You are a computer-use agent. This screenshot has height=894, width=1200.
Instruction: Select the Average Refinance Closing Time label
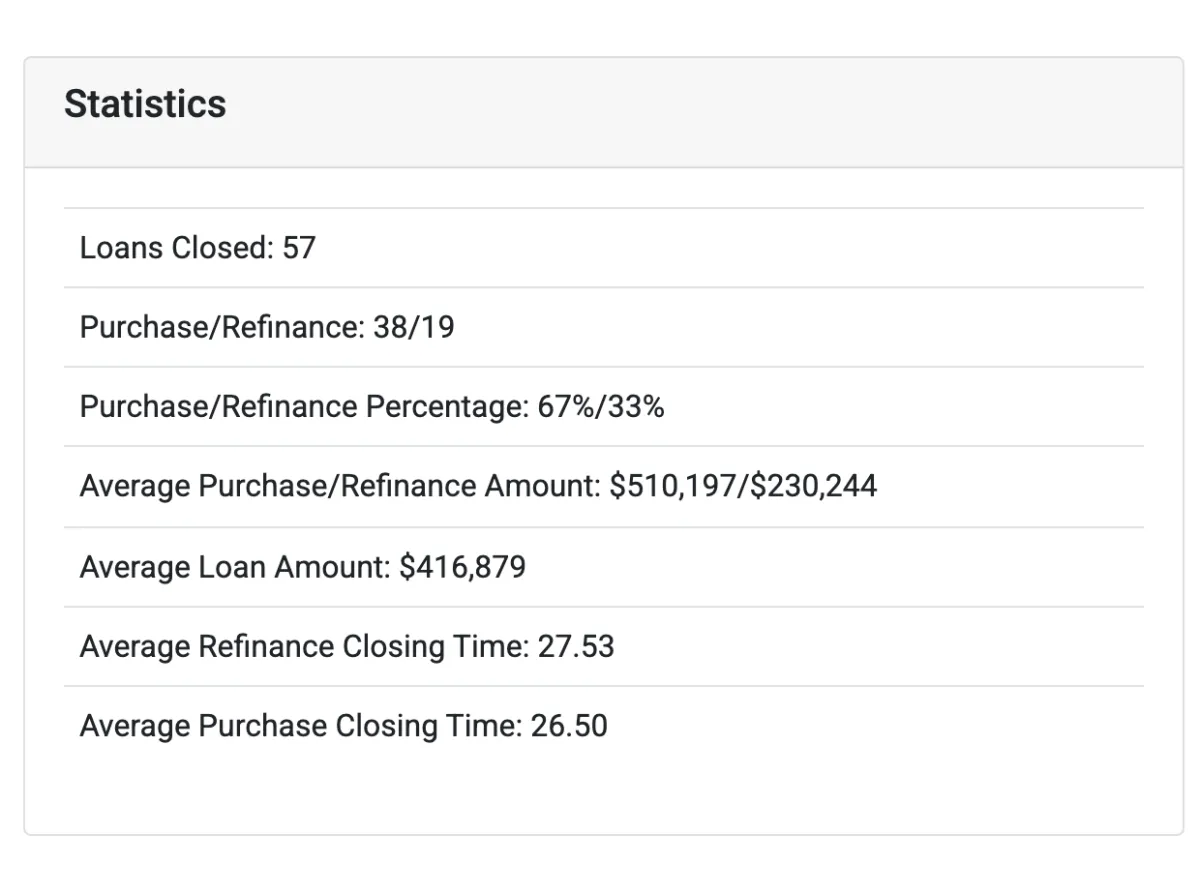[x=304, y=647]
